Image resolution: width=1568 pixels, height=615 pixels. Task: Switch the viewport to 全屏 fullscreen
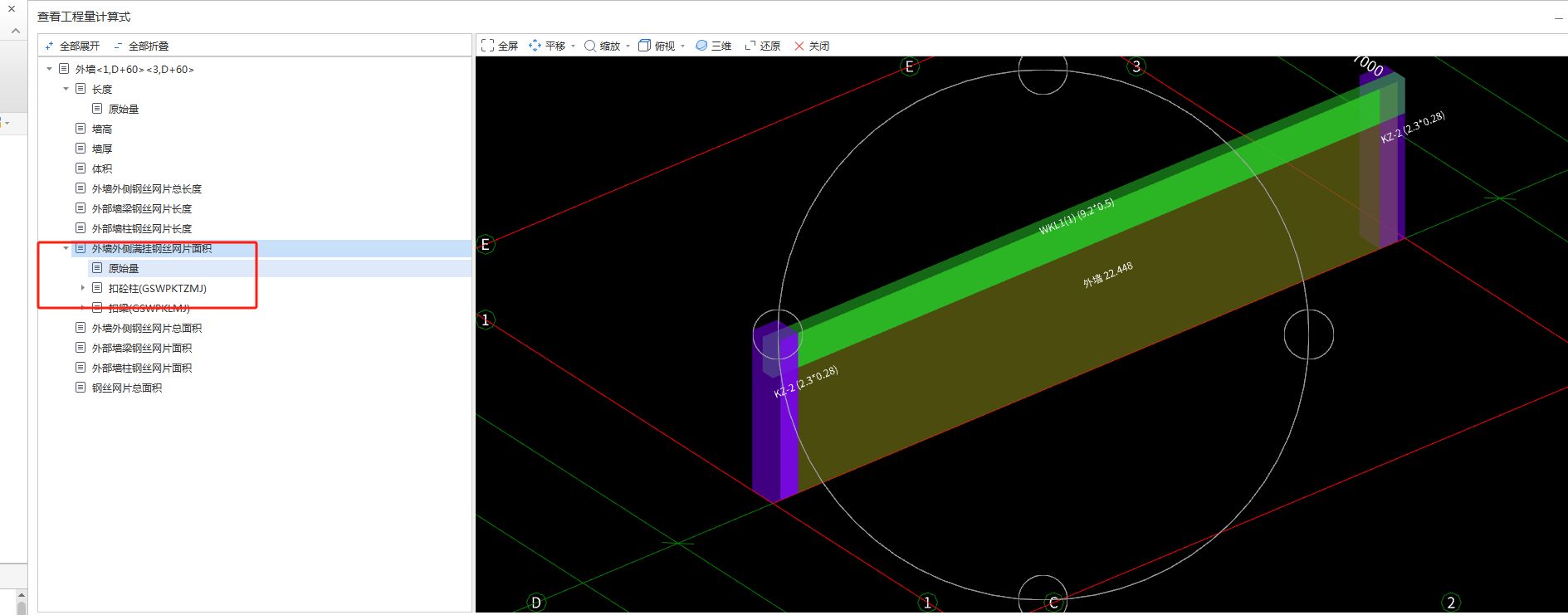point(500,46)
